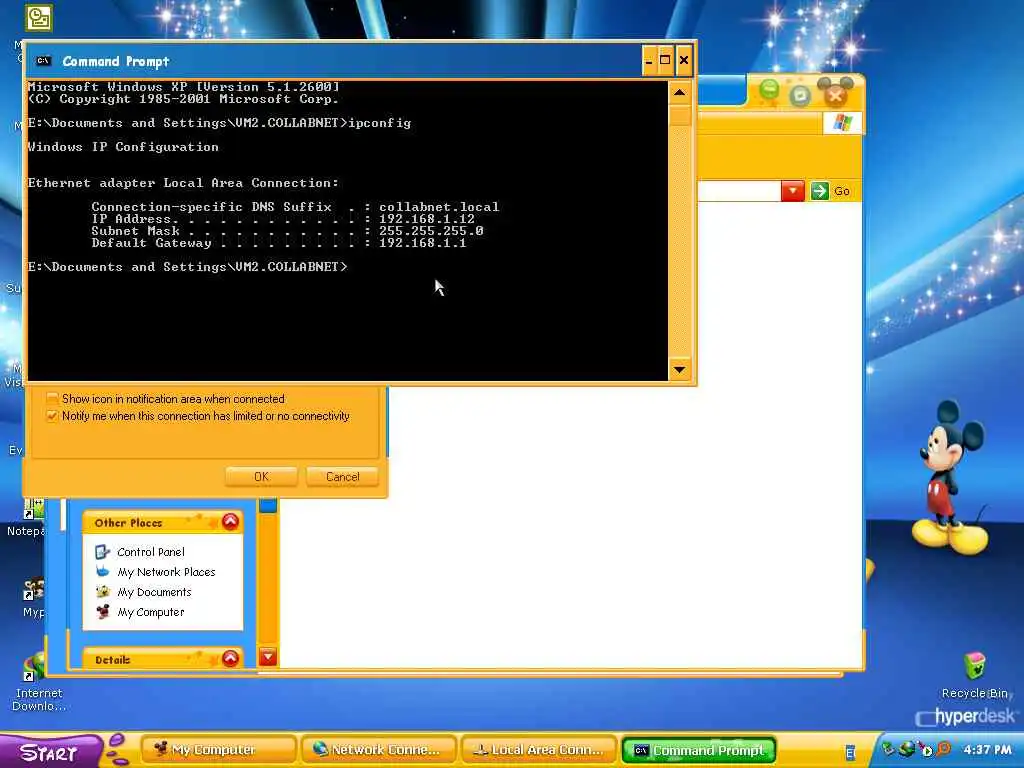
Task: Click the Command Prompt title bar icon
Action: (43, 61)
